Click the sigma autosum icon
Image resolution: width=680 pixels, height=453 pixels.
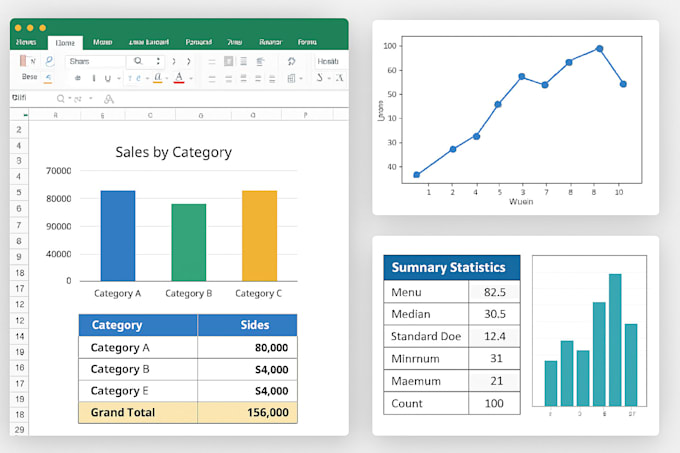320,77
